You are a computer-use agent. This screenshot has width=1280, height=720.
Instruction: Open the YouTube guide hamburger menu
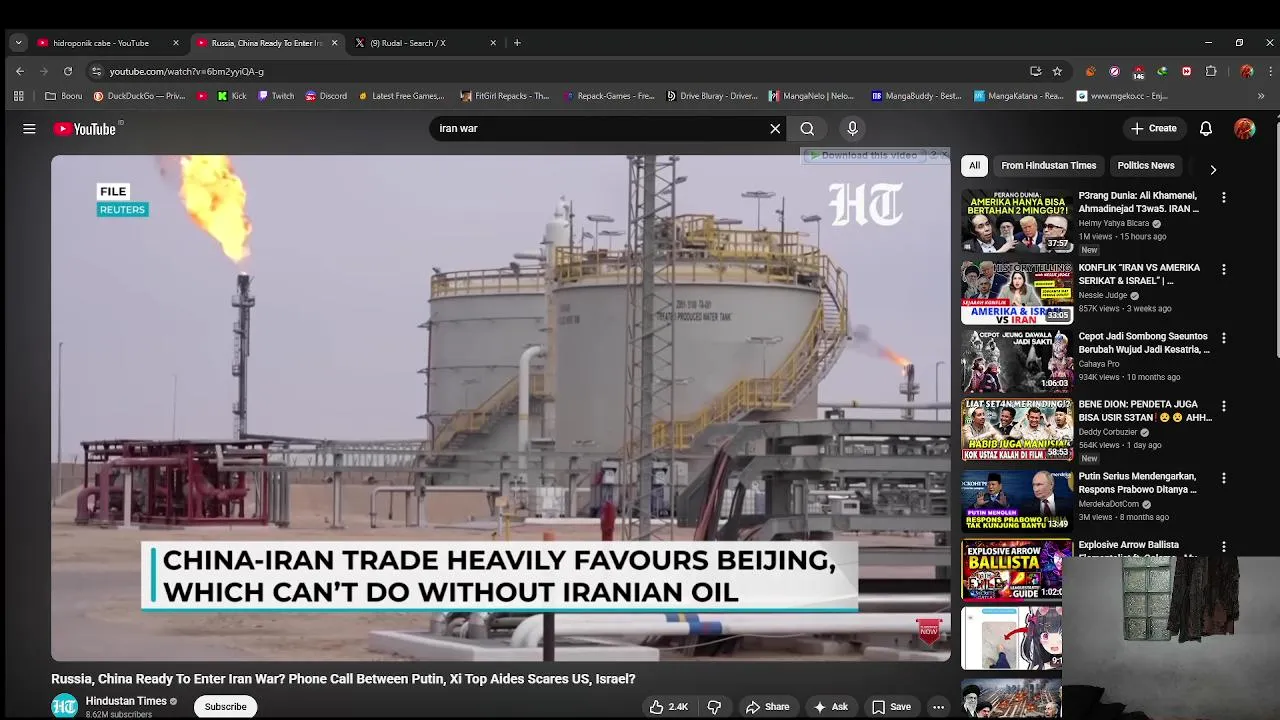click(29, 129)
